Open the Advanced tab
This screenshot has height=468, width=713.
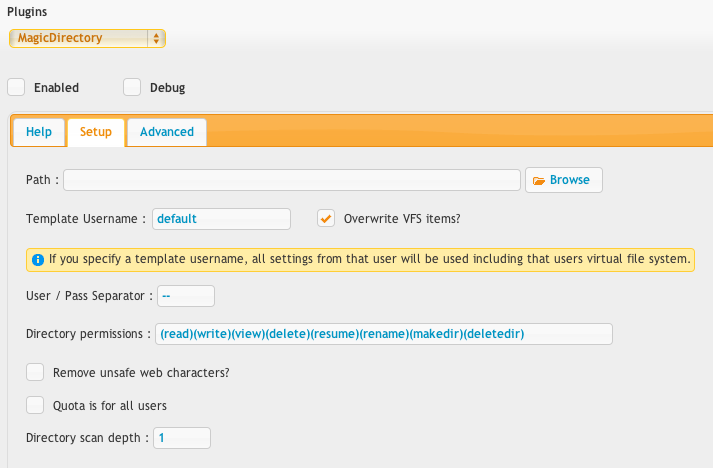point(167,132)
